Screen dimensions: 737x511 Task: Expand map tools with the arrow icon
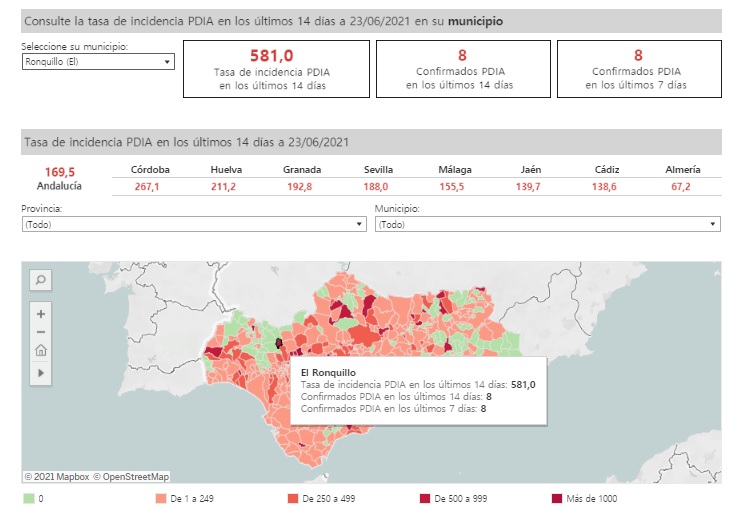41,372
